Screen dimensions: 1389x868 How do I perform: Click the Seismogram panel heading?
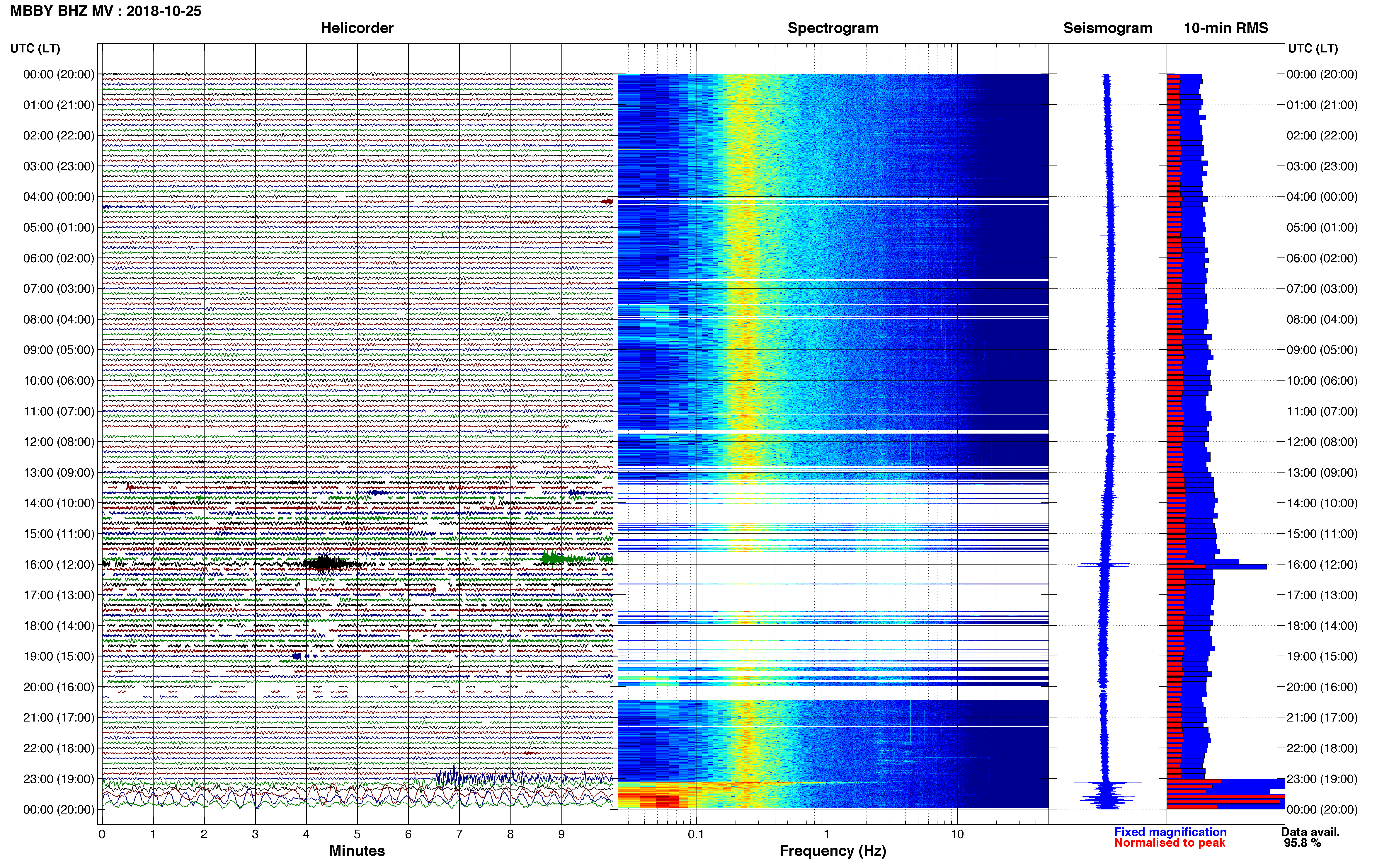click(x=1108, y=28)
